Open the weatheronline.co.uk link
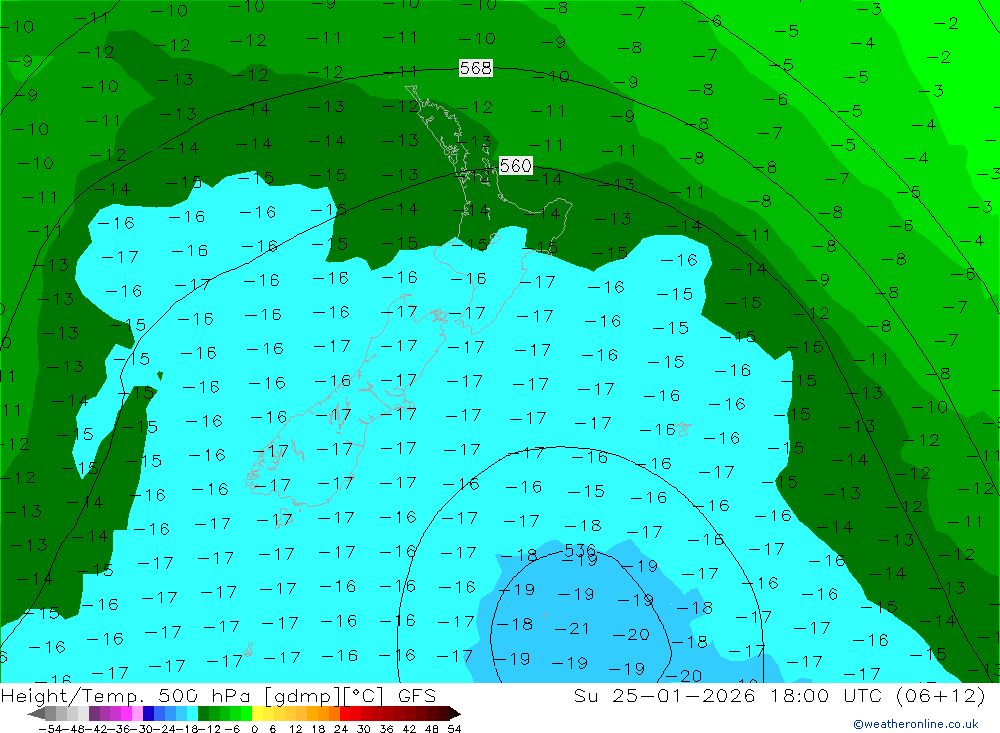The height and width of the screenshot is (733, 1000). [x=916, y=724]
